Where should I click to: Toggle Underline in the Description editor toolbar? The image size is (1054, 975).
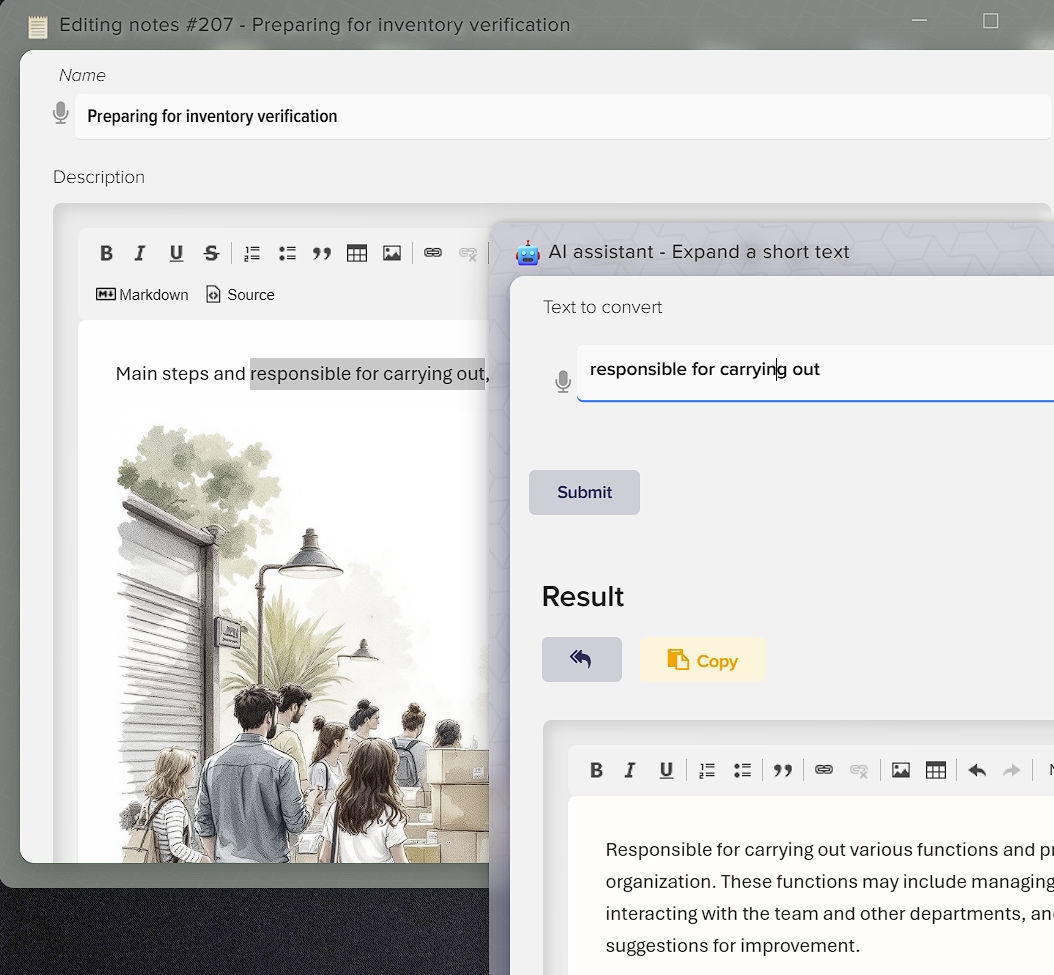tap(176, 254)
